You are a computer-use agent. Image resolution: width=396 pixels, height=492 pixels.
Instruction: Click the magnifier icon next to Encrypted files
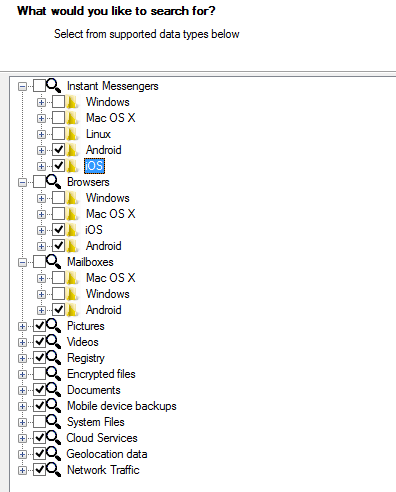(53, 374)
